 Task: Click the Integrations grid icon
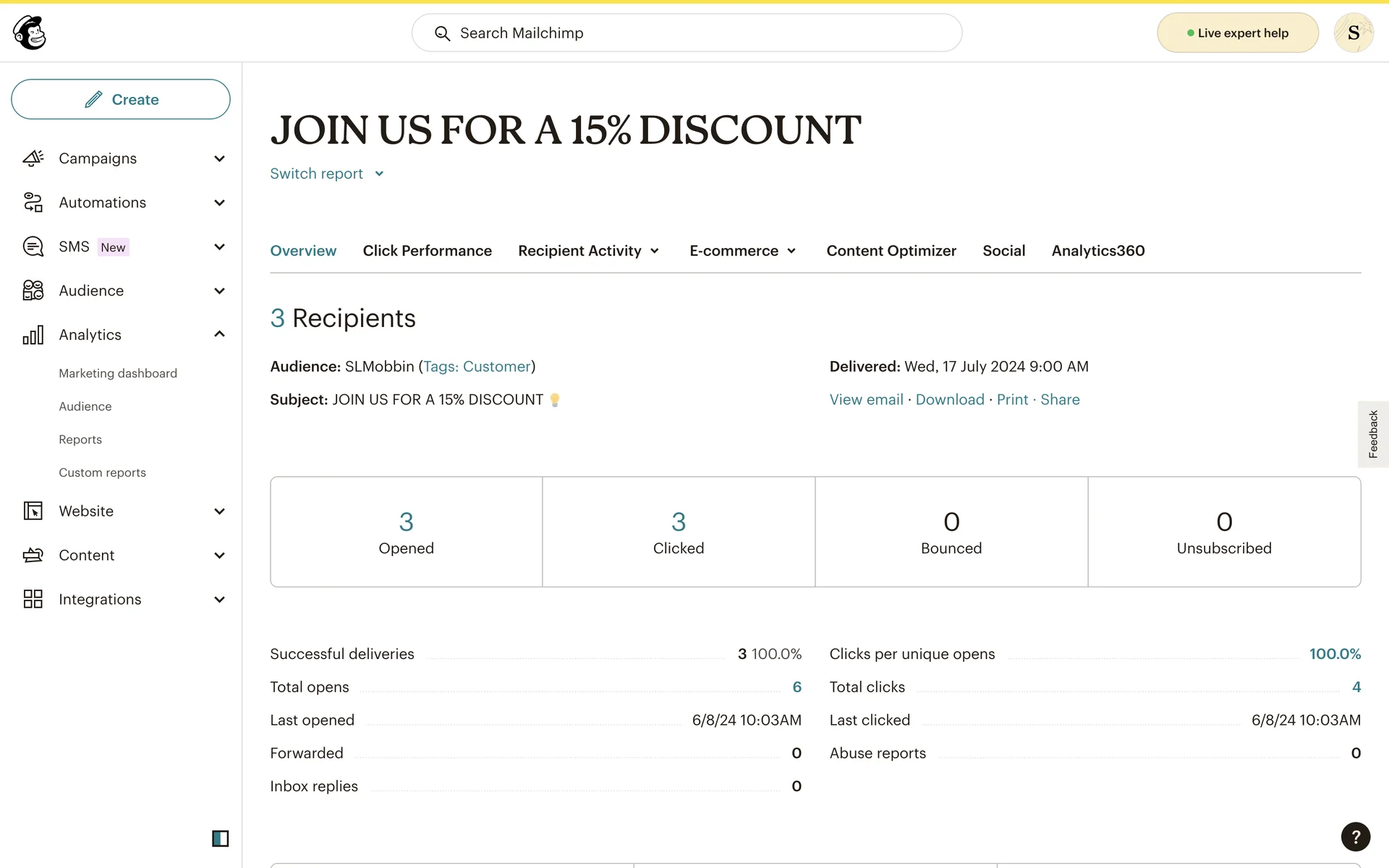tap(33, 600)
